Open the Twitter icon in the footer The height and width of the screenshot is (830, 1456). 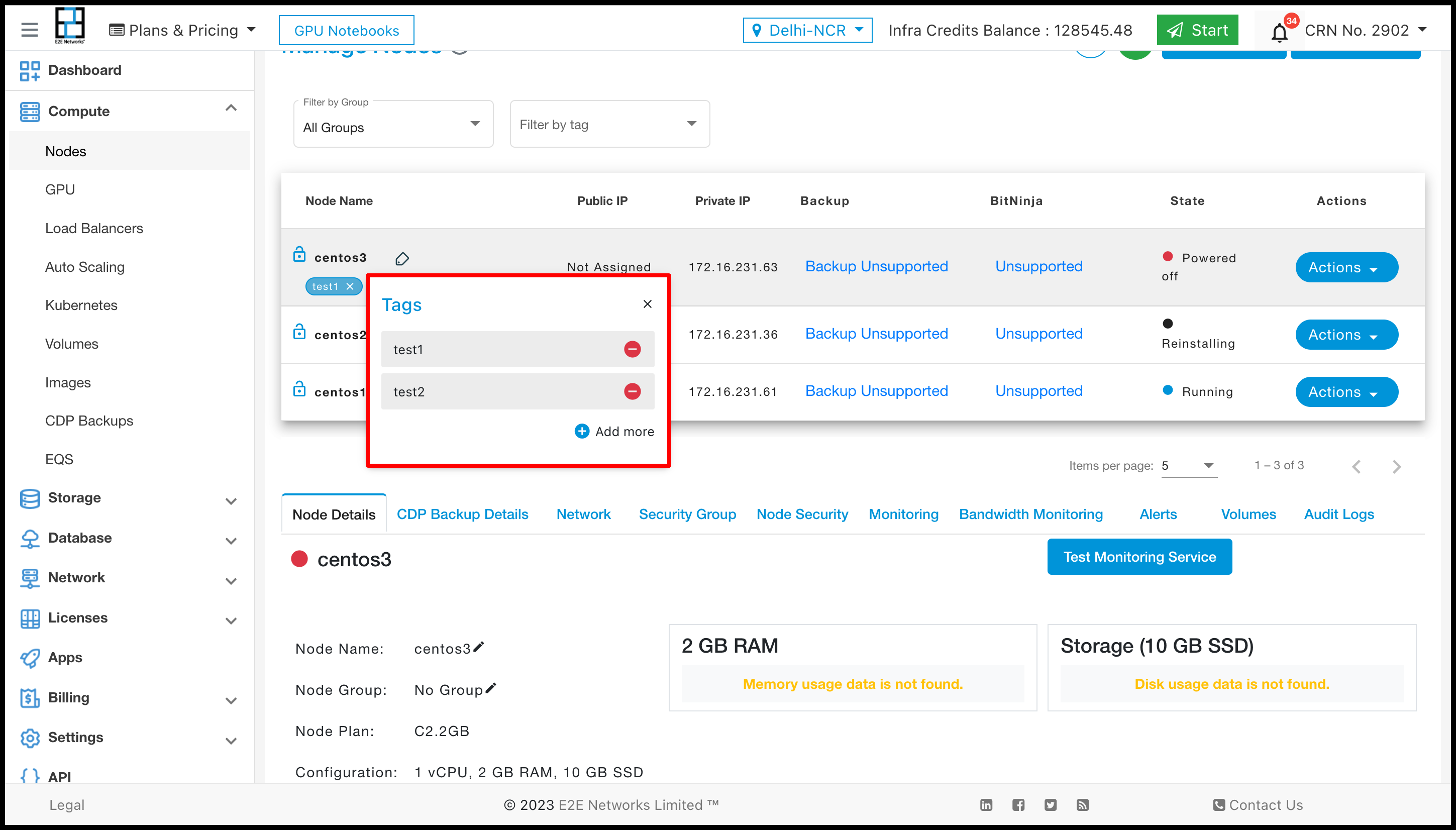point(1050,805)
